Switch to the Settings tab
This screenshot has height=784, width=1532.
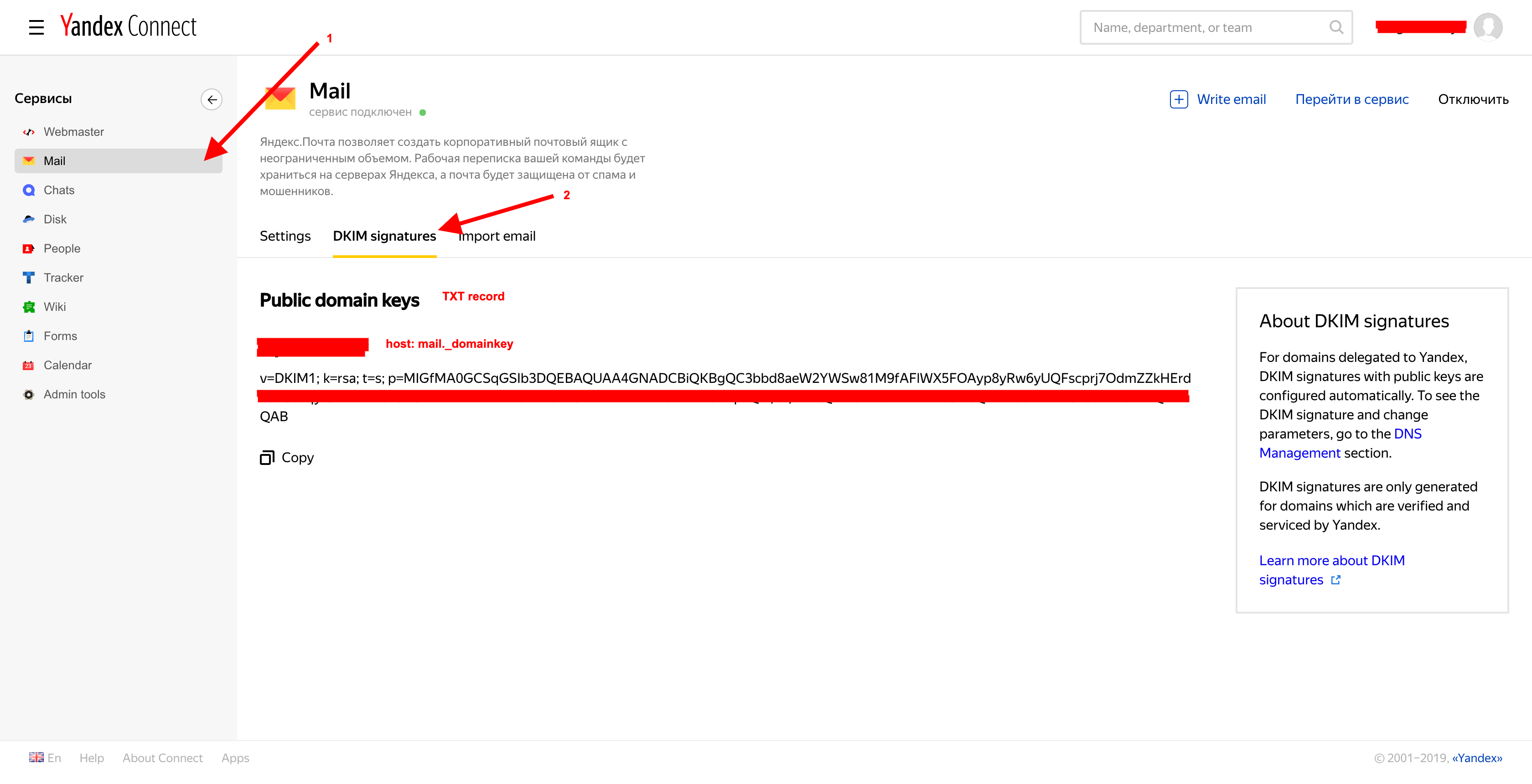pos(285,236)
